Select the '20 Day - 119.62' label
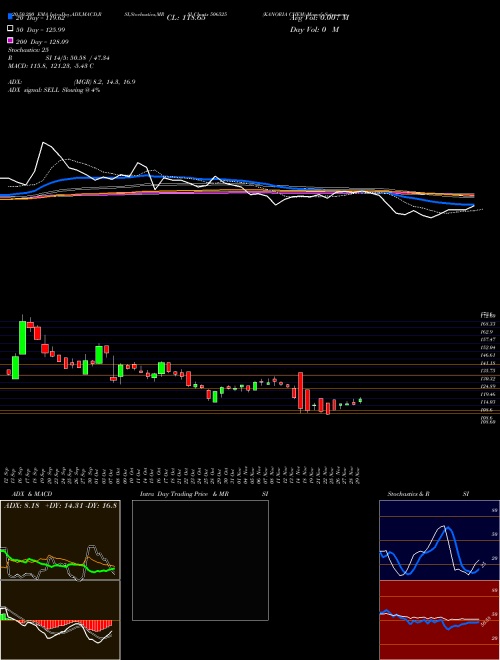Viewport: 500px width, 660px height. pos(40,18)
